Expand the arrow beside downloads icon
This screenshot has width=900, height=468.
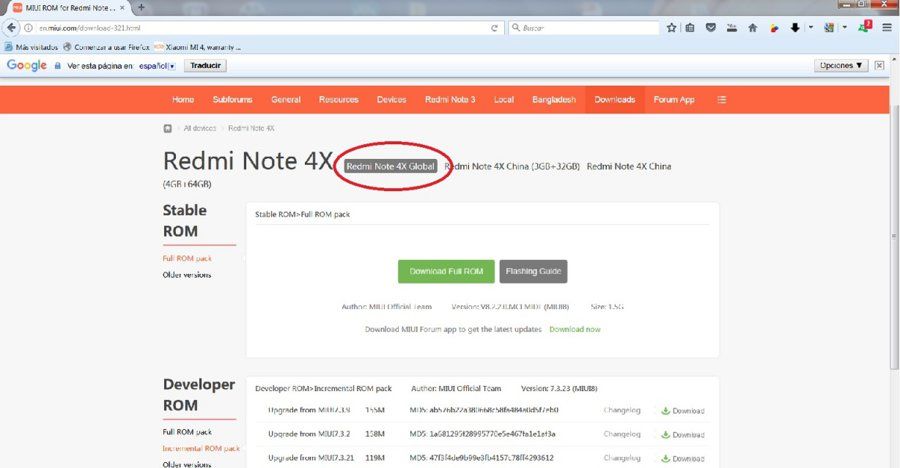pos(811,28)
